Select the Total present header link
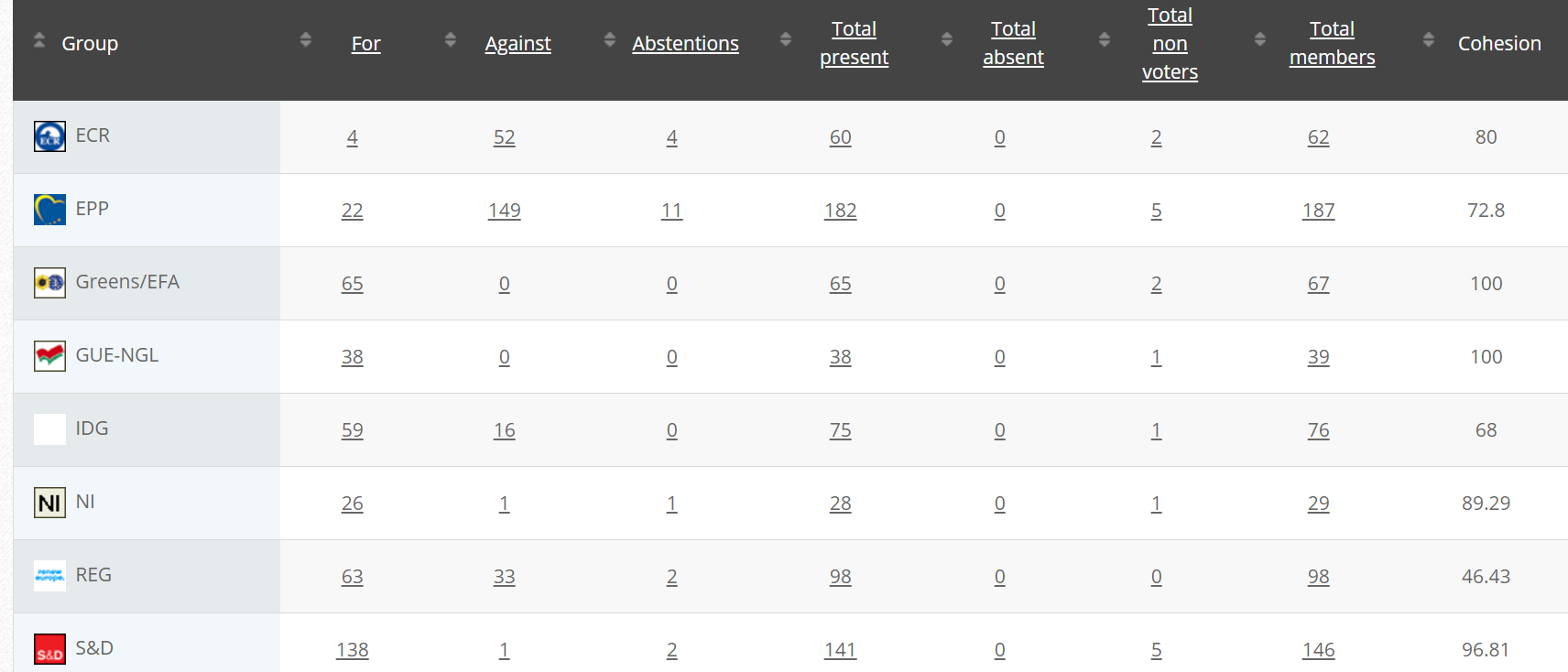The image size is (1568, 672). [x=854, y=43]
